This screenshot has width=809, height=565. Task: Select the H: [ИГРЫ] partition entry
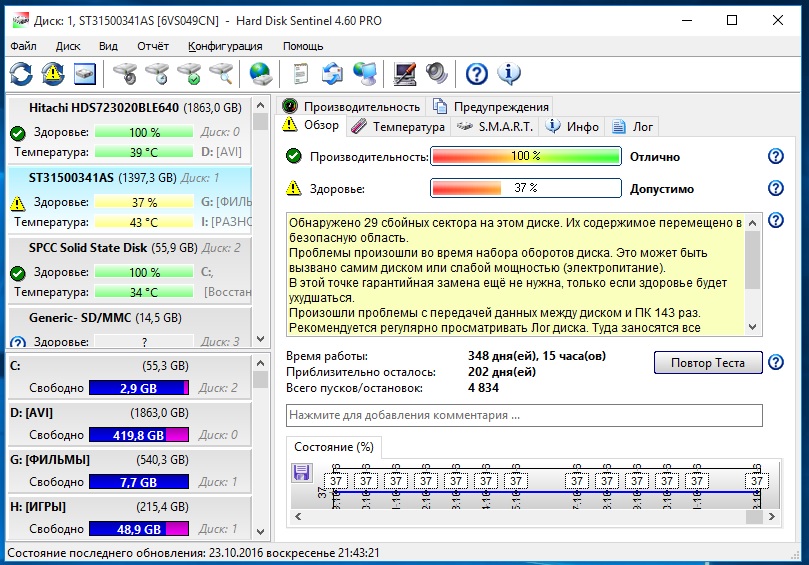130,518
